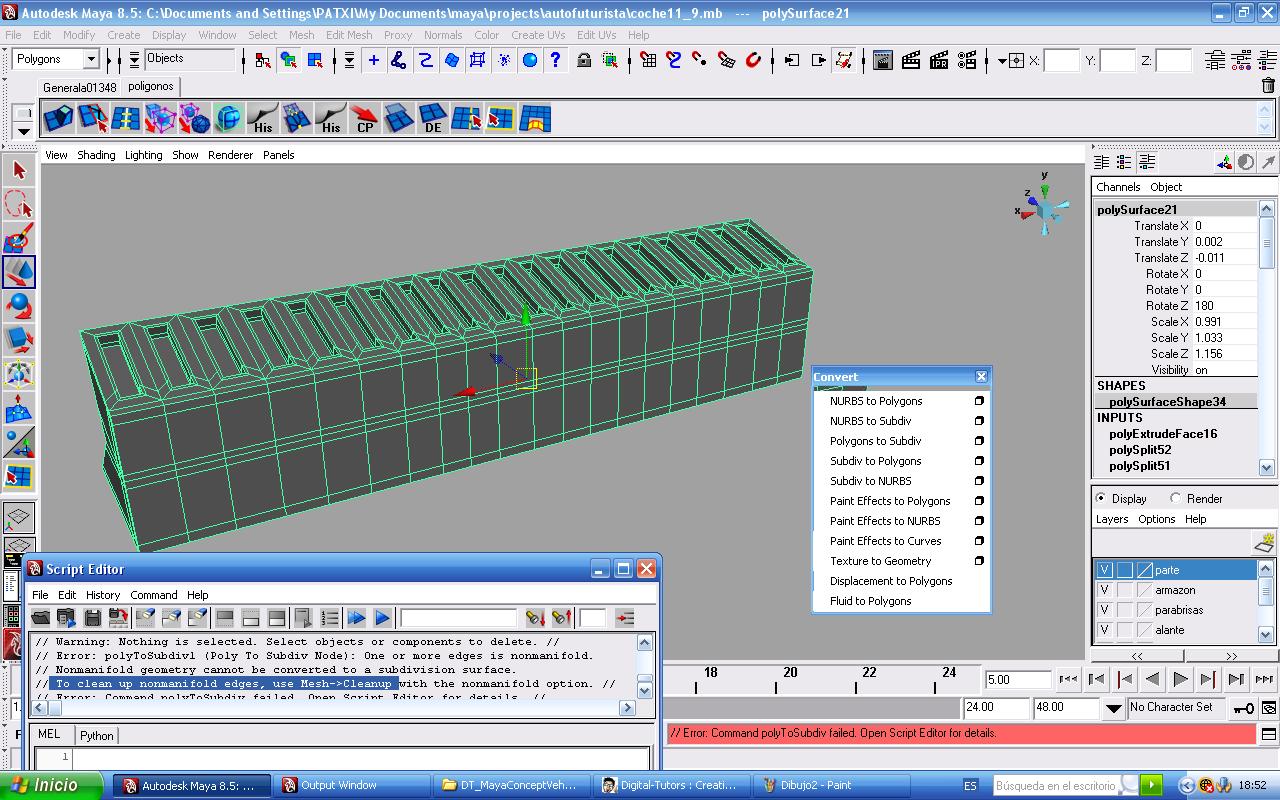The width and height of the screenshot is (1280, 800).
Task: Click the Make Live magnet icon
Action: tap(754, 60)
